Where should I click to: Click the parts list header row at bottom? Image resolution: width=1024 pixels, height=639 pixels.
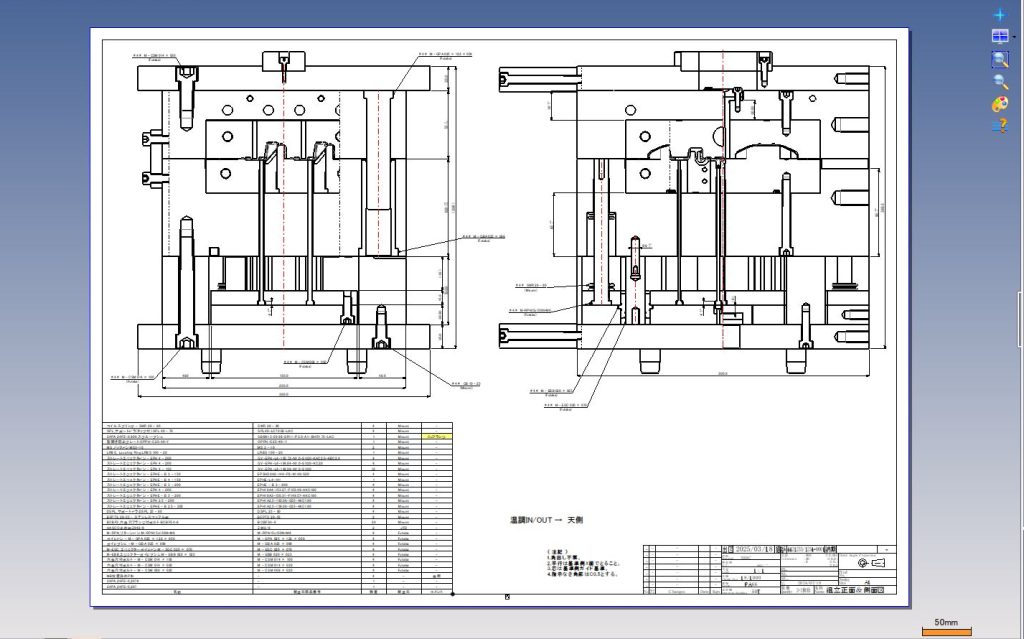pyautogui.click(x=280, y=592)
